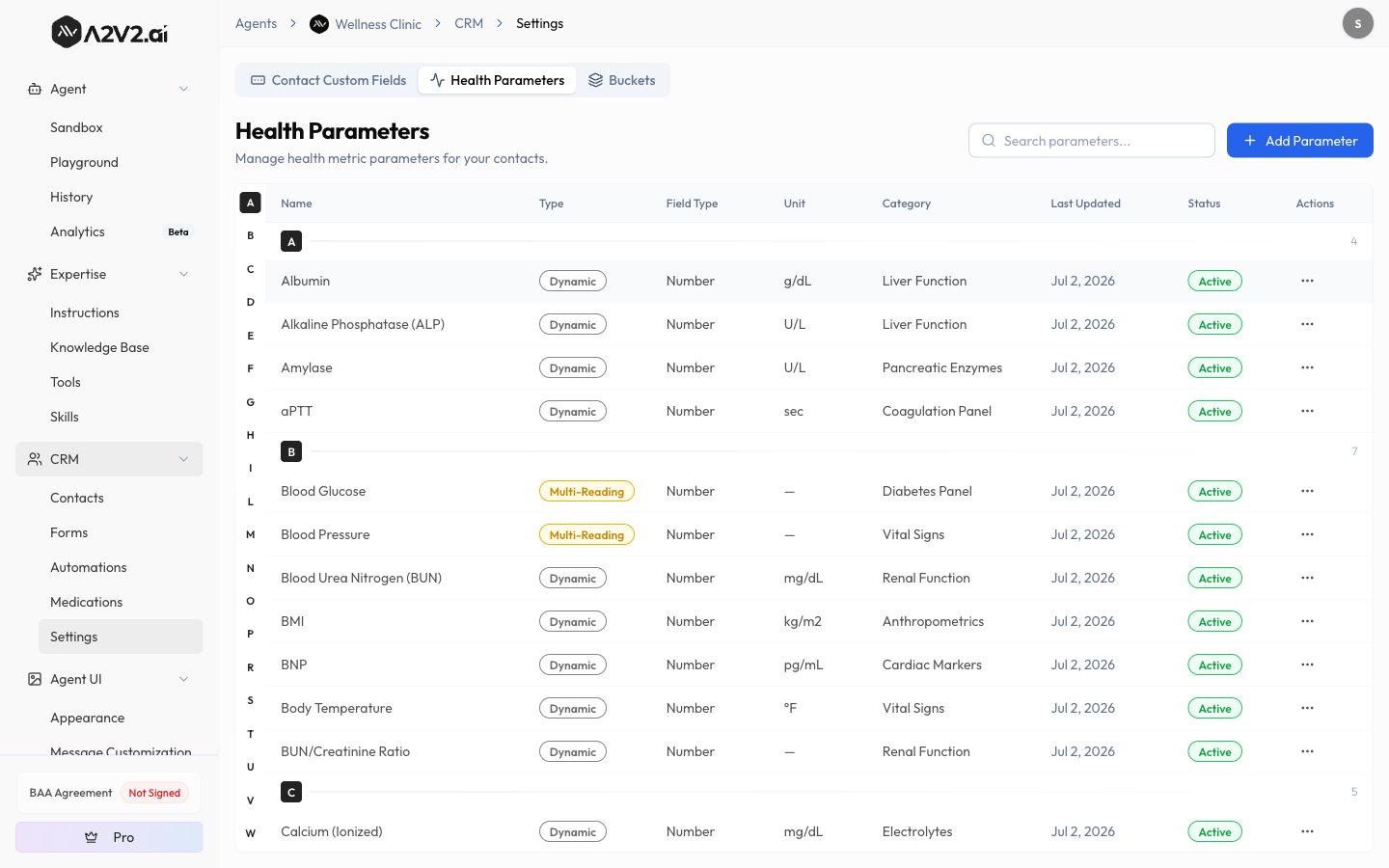Jump to letter T in alphabet index
Screen dimensions: 1389x868
250,734
